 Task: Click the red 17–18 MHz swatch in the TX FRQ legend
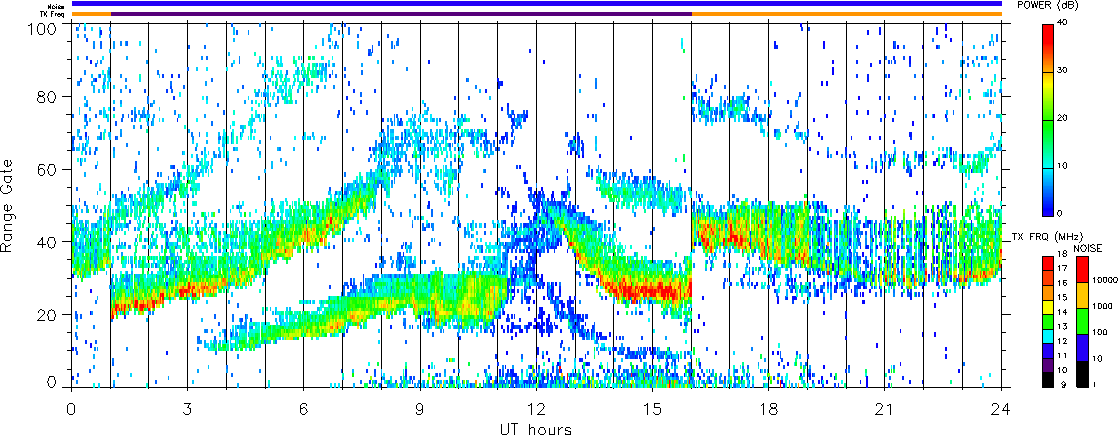click(1049, 261)
